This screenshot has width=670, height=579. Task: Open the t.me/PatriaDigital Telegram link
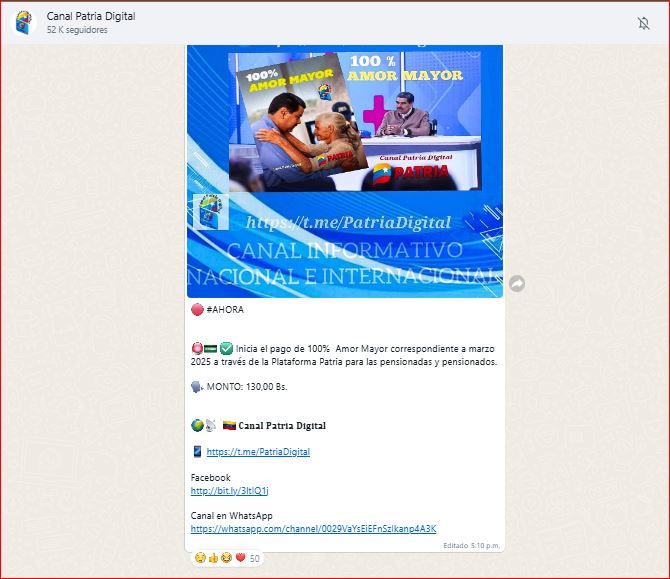(258, 452)
